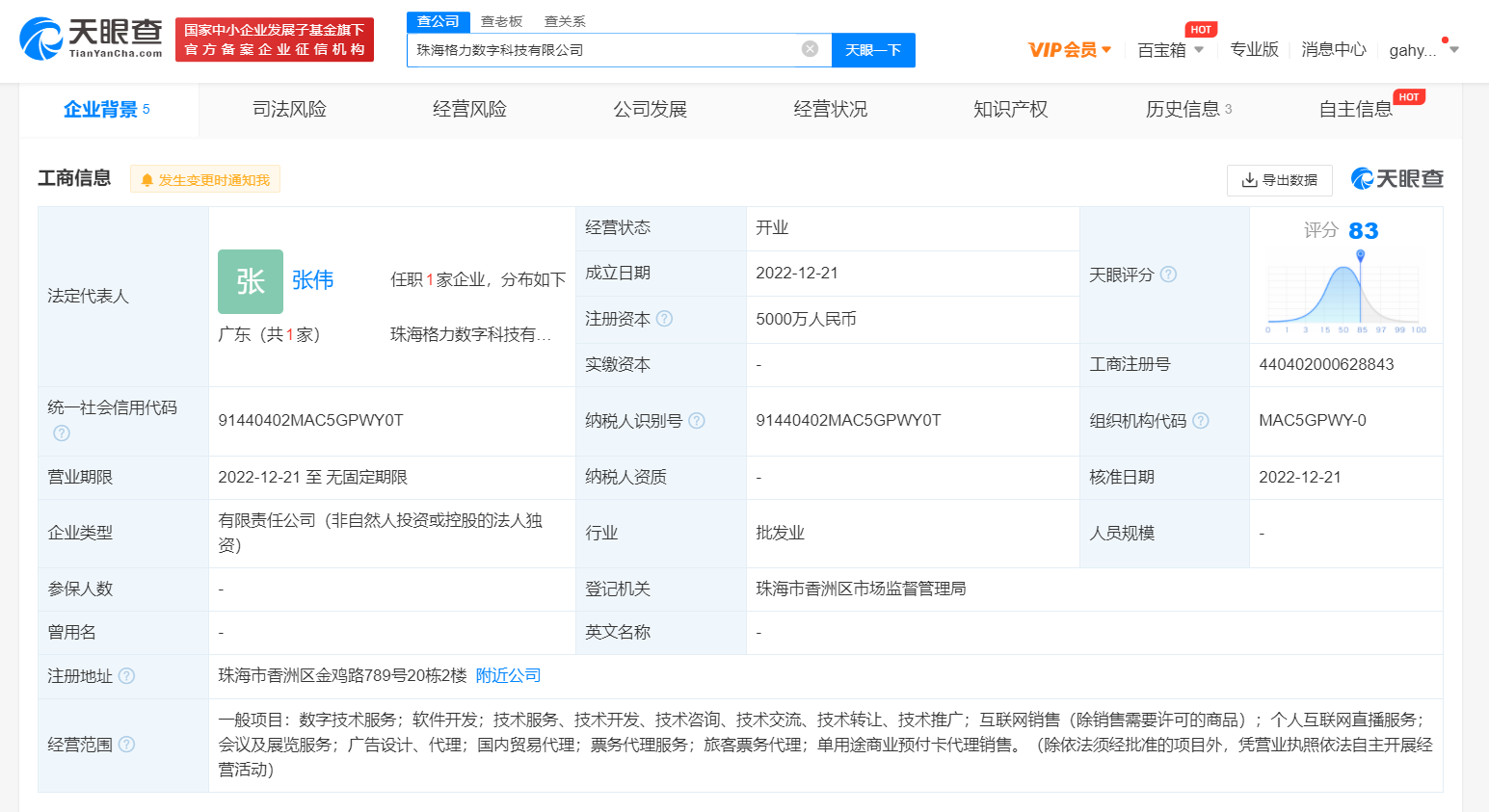Click the 张 avatar of the legal representative
This screenshot has height=812, width=1489.
coord(251,281)
